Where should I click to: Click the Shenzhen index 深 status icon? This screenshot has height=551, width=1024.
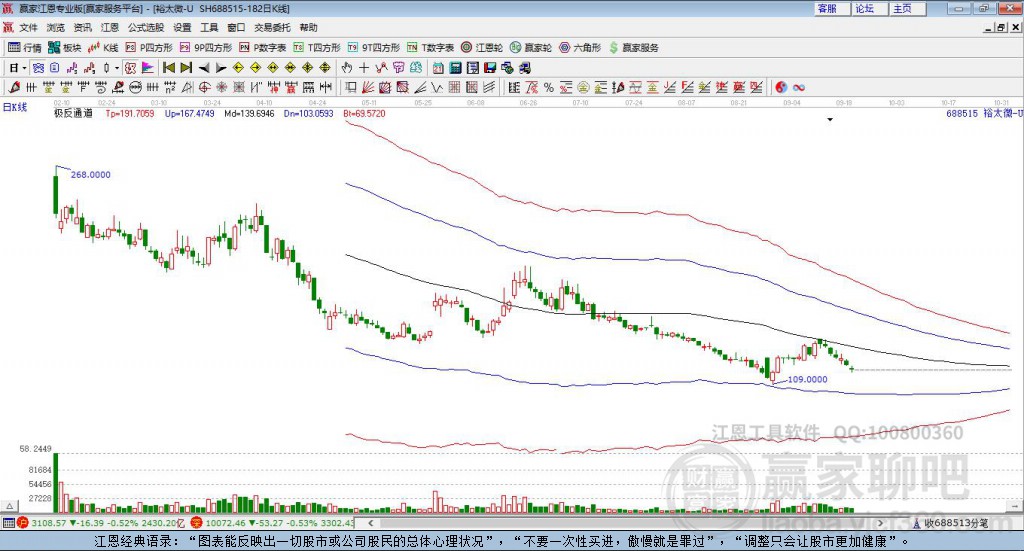(197, 523)
